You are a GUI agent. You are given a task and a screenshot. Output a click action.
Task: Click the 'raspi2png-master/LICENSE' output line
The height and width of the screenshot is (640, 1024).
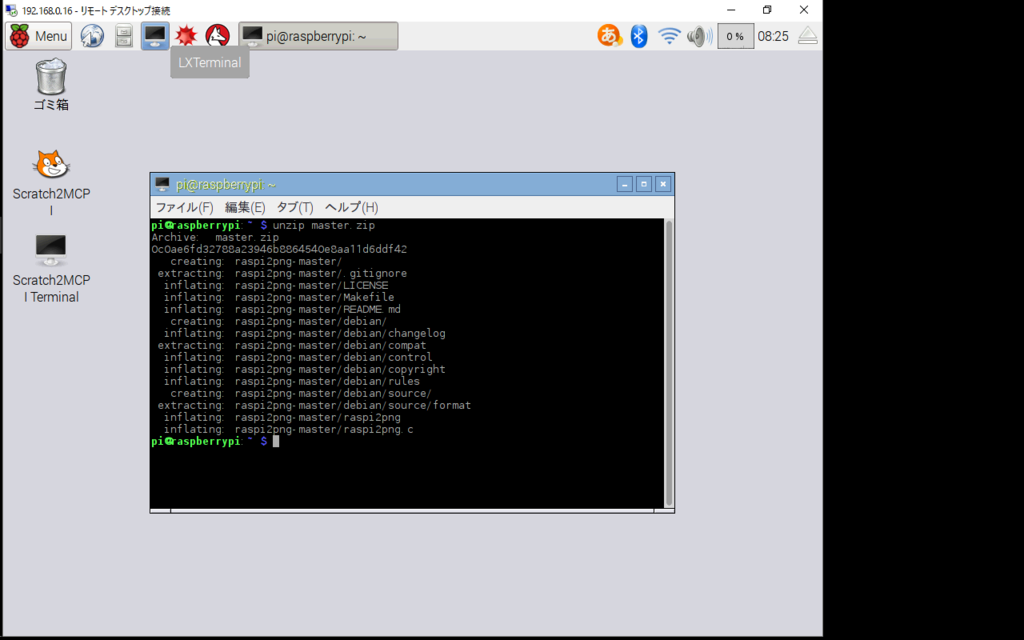(312, 285)
